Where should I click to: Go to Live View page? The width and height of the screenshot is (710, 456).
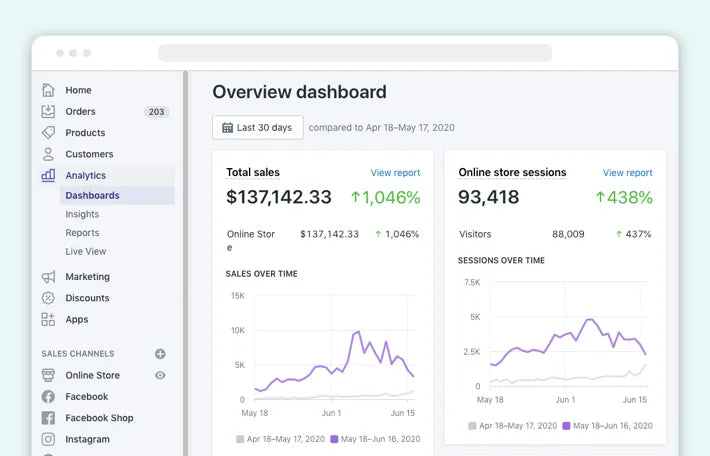click(x=86, y=251)
